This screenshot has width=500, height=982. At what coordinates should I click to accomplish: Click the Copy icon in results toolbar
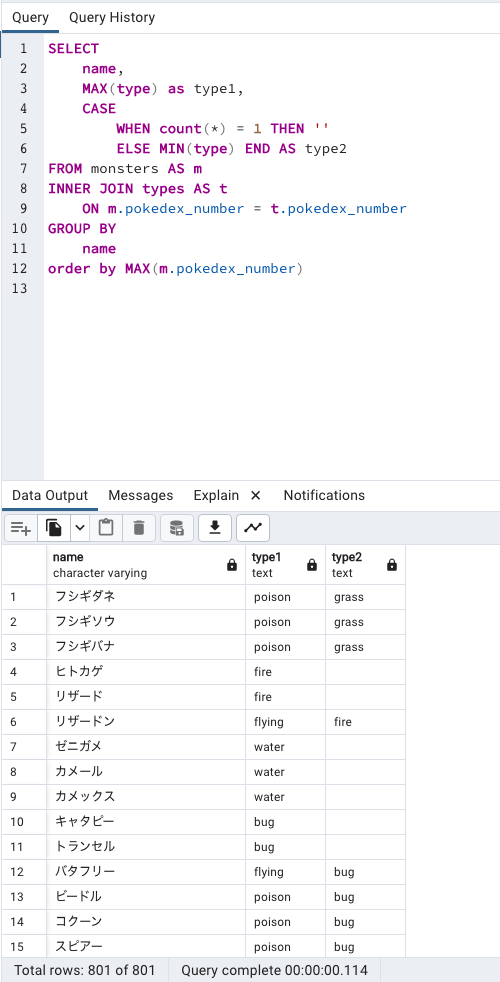54,528
